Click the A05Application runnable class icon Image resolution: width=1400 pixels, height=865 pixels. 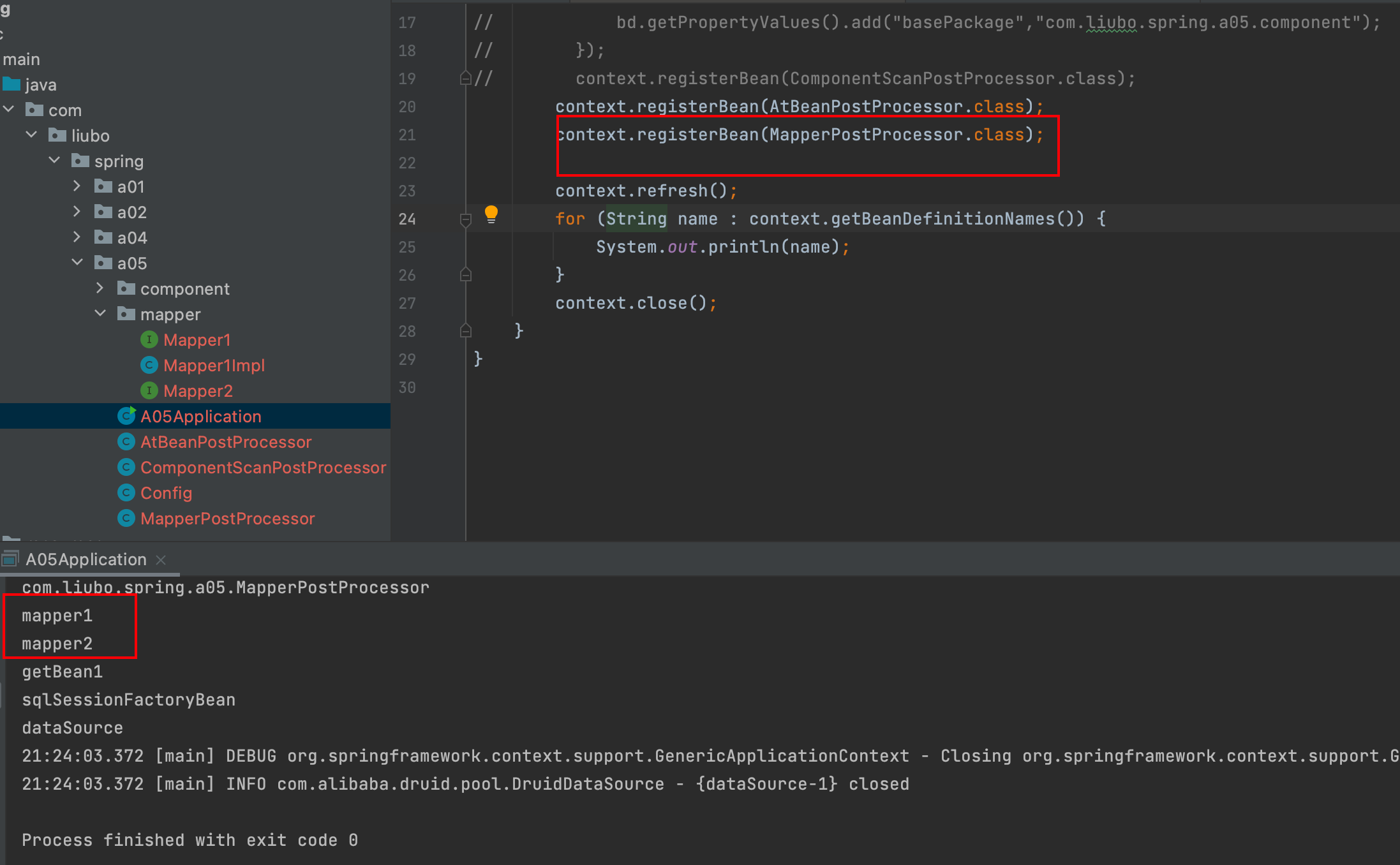coord(126,415)
